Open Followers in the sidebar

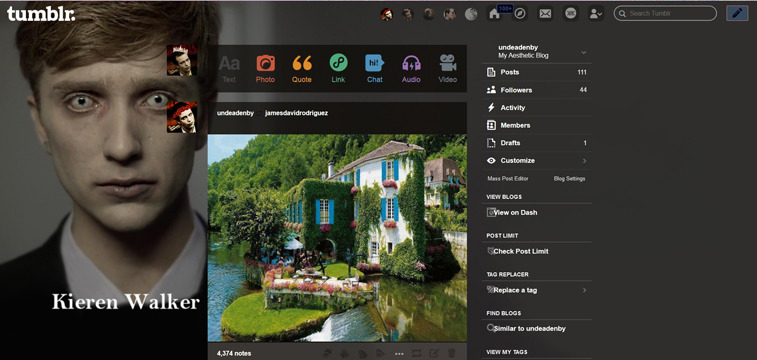[x=536, y=90]
